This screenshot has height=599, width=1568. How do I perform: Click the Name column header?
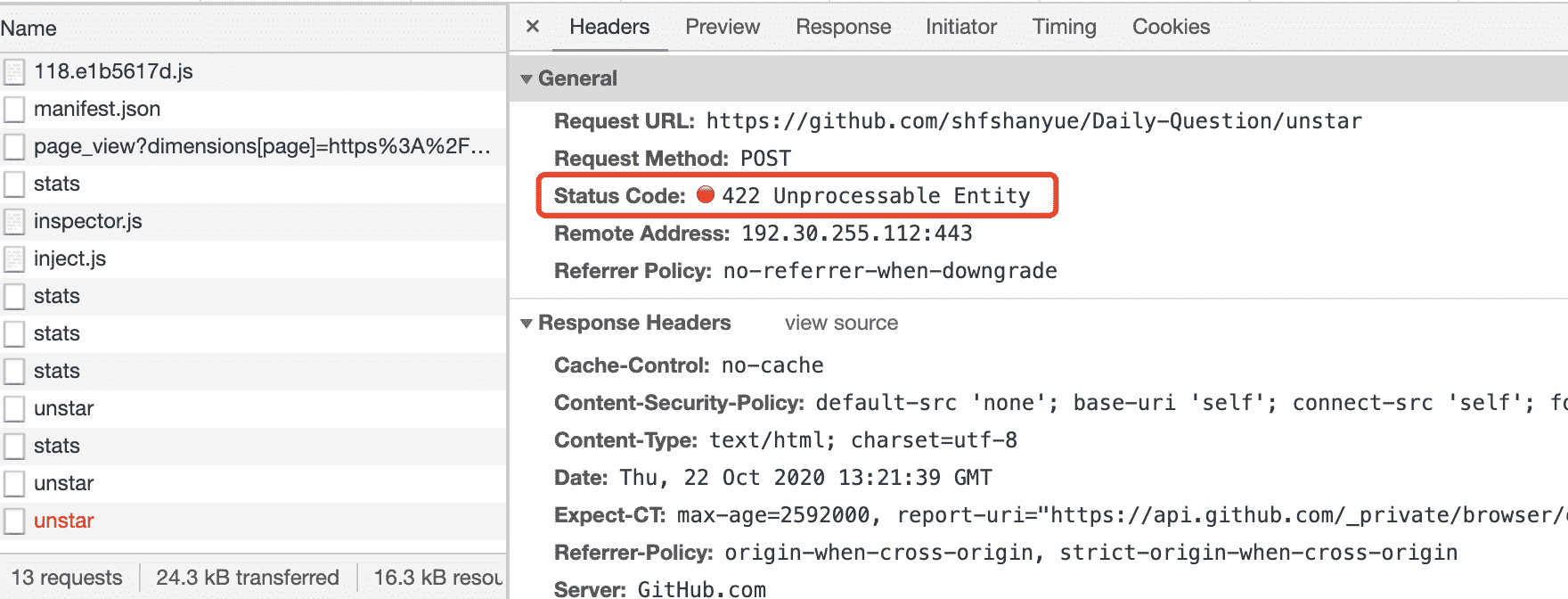click(29, 29)
